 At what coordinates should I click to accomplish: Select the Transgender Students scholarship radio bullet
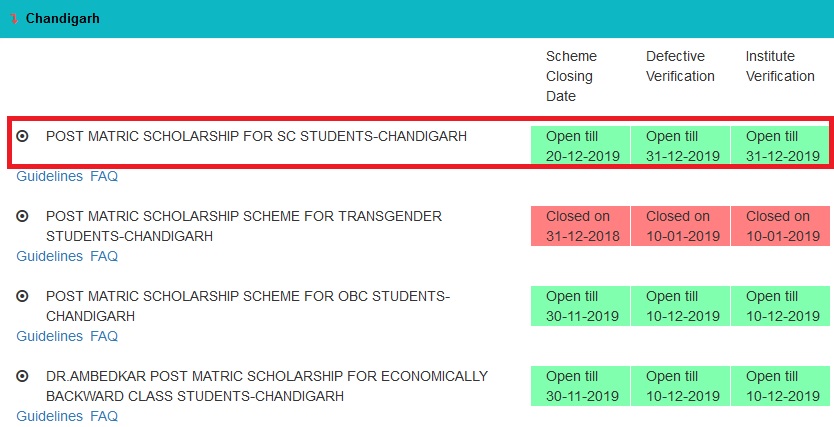point(22,216)
